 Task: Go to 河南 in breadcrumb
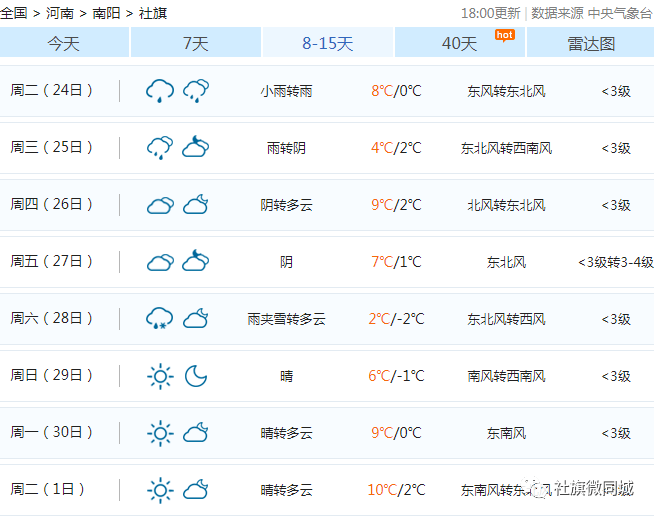[60, 13]
